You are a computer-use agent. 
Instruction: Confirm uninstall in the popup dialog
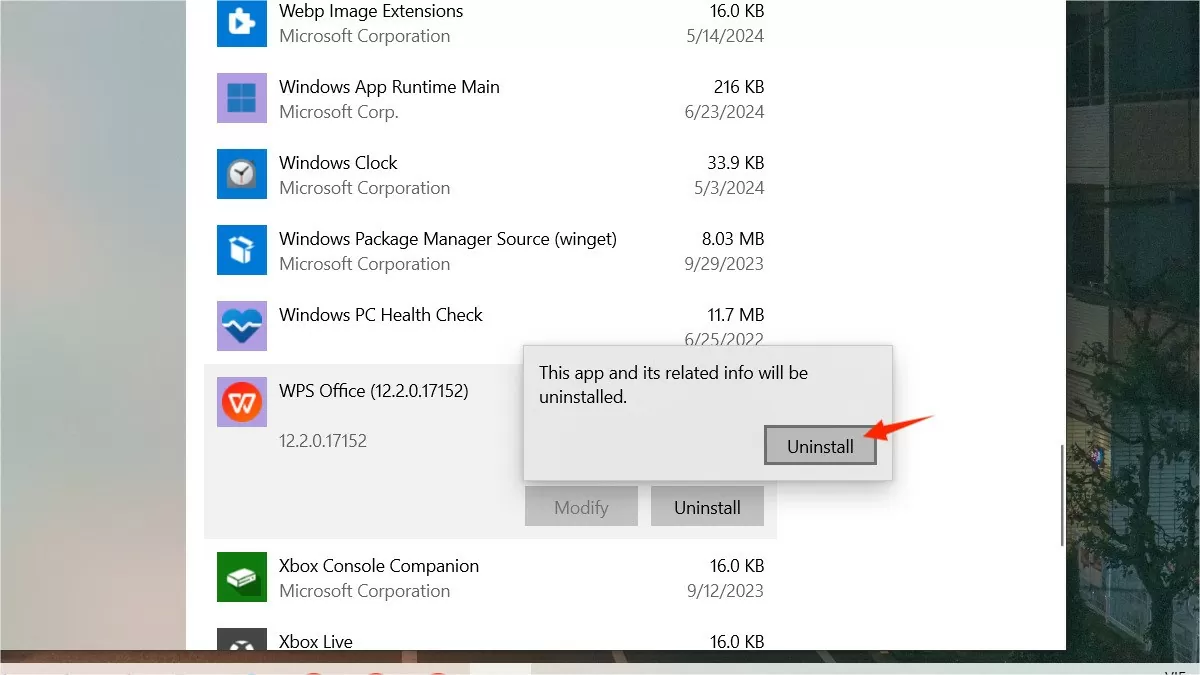[x=820, y=446]
